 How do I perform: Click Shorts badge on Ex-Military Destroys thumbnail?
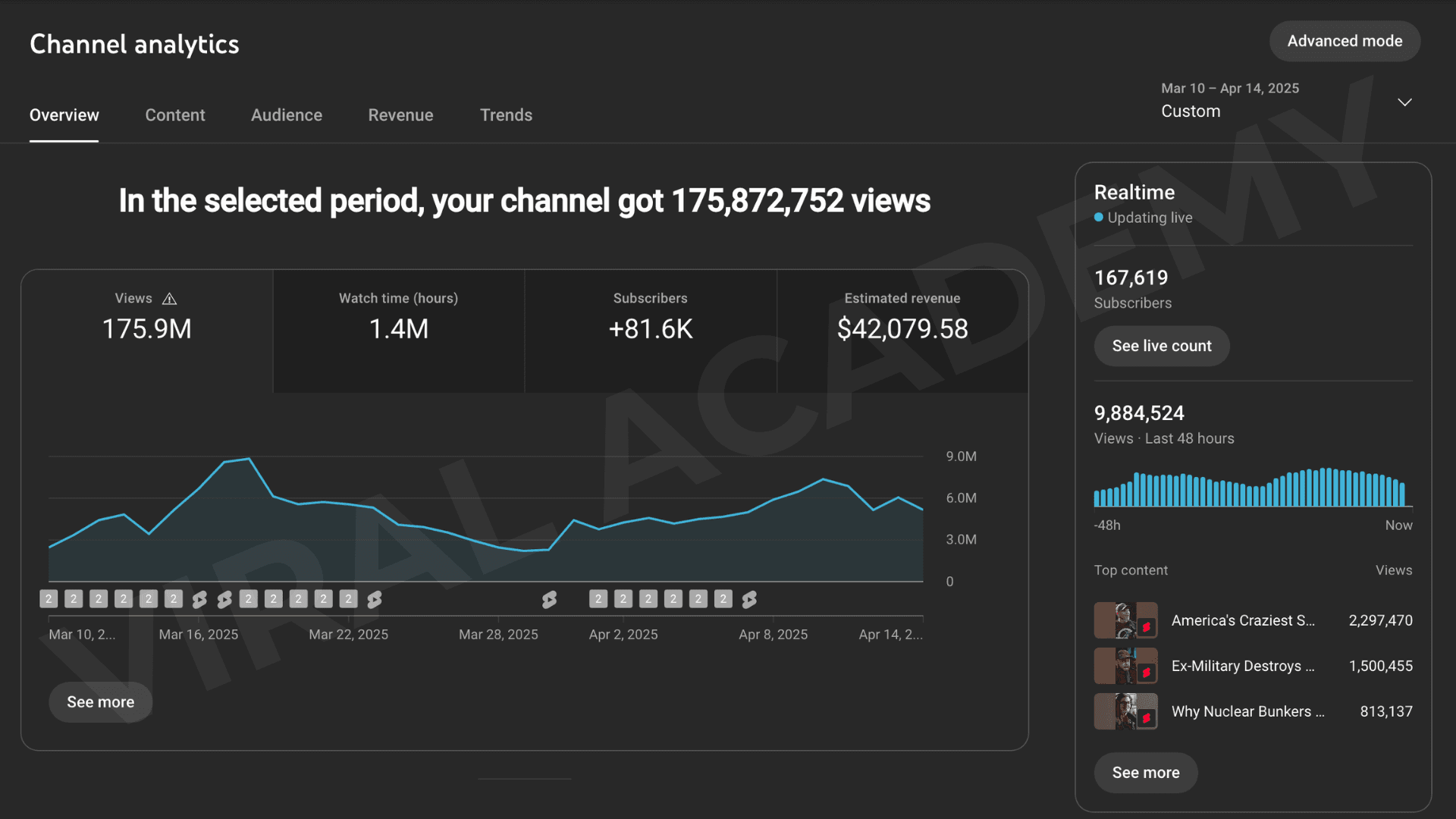click(x=1147, y=673)
